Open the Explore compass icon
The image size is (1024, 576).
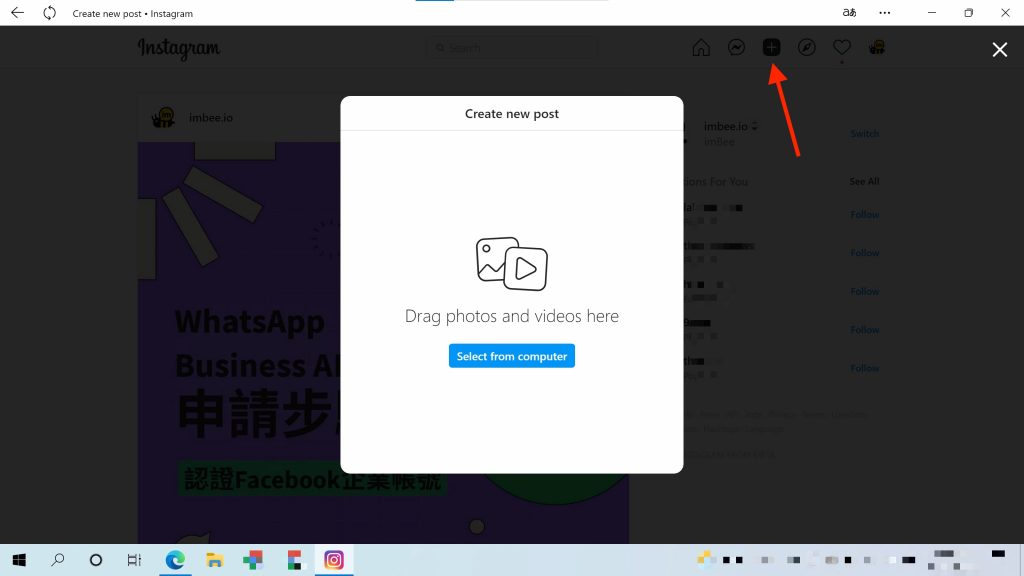[807, 48]
